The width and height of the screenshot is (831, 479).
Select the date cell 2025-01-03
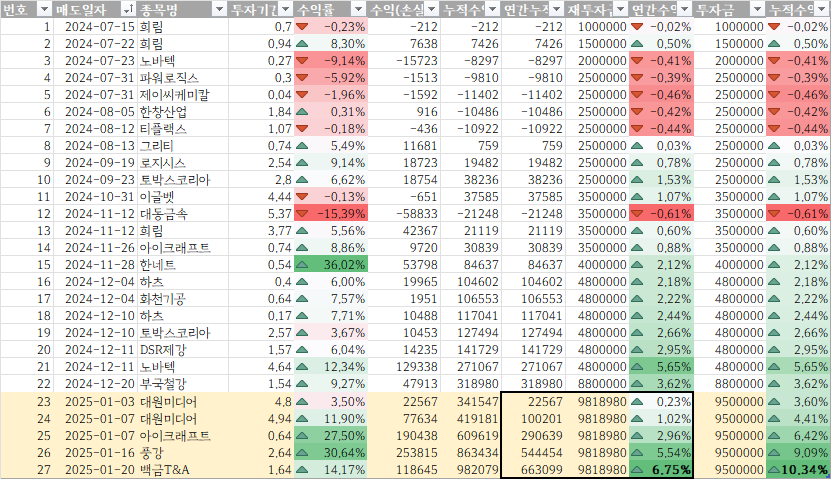click(x=95, y=402)
